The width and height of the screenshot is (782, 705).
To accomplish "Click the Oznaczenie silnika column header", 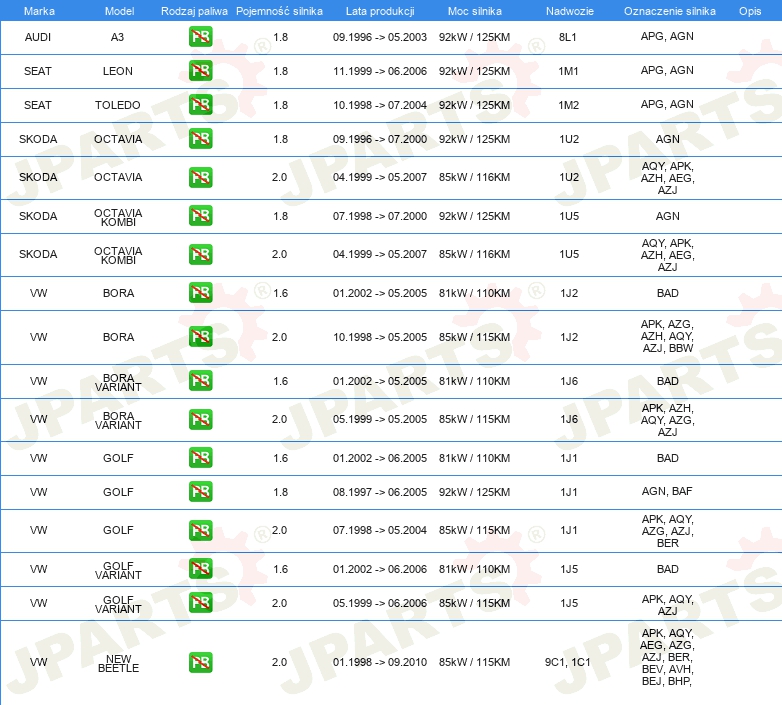I will (x=670, y=11).
